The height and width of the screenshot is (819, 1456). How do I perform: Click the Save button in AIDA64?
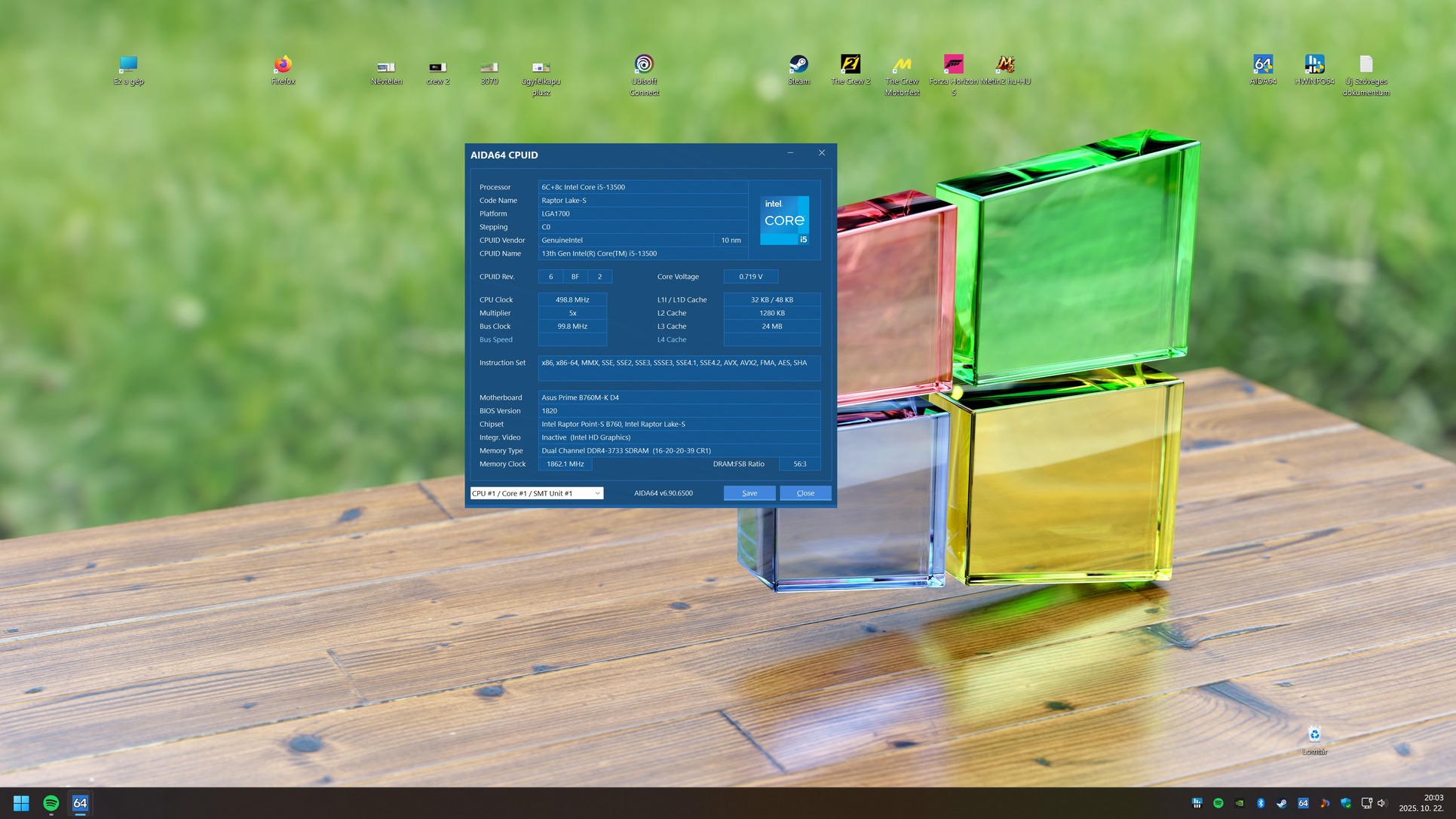(x=749, y=493)
